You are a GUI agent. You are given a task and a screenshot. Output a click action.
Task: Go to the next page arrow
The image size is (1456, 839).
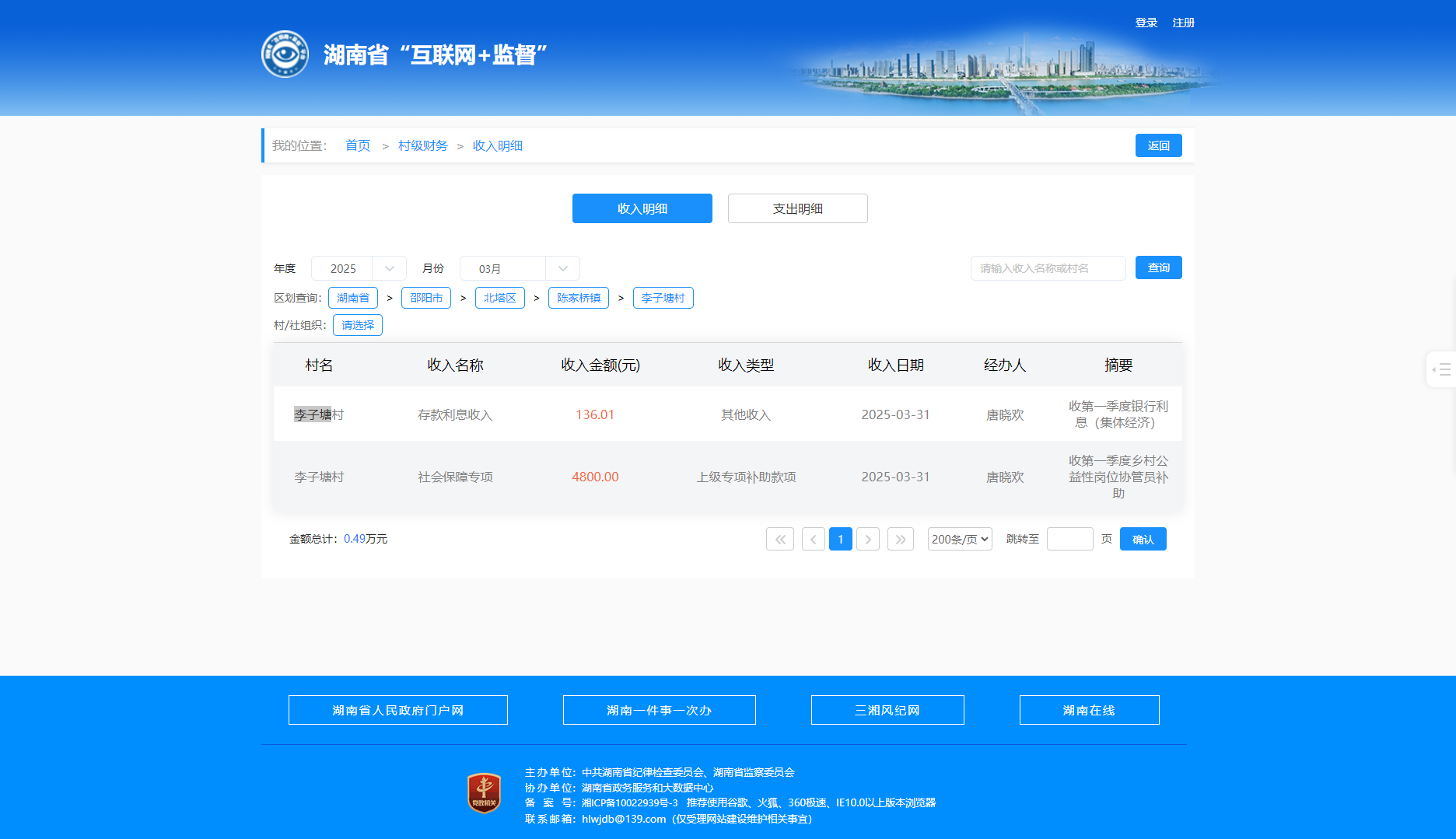868,539
